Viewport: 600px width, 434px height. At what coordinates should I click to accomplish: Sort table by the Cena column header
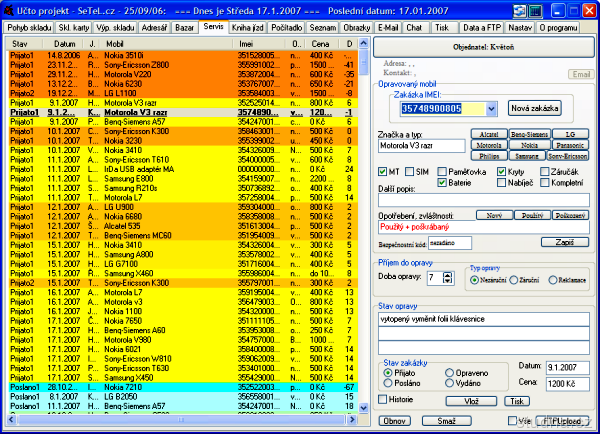pyautogui.click(x=321, y=45)
